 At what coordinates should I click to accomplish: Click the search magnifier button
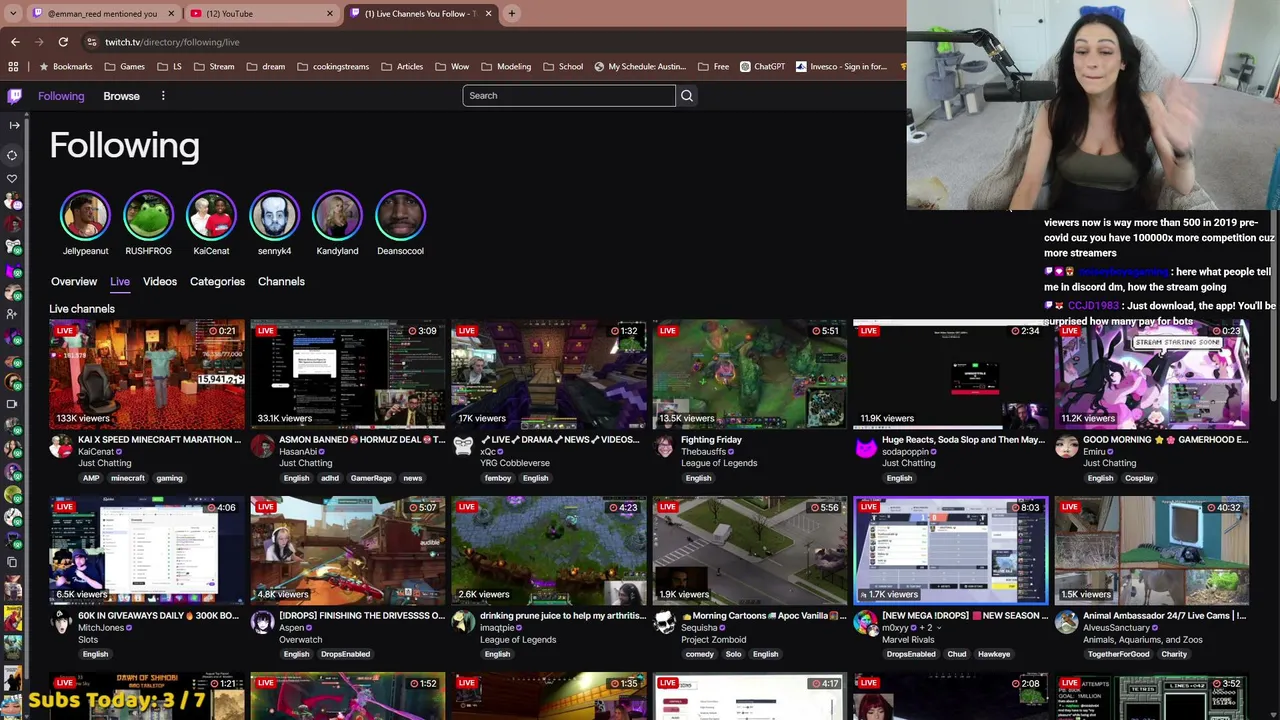pos(687,96)
